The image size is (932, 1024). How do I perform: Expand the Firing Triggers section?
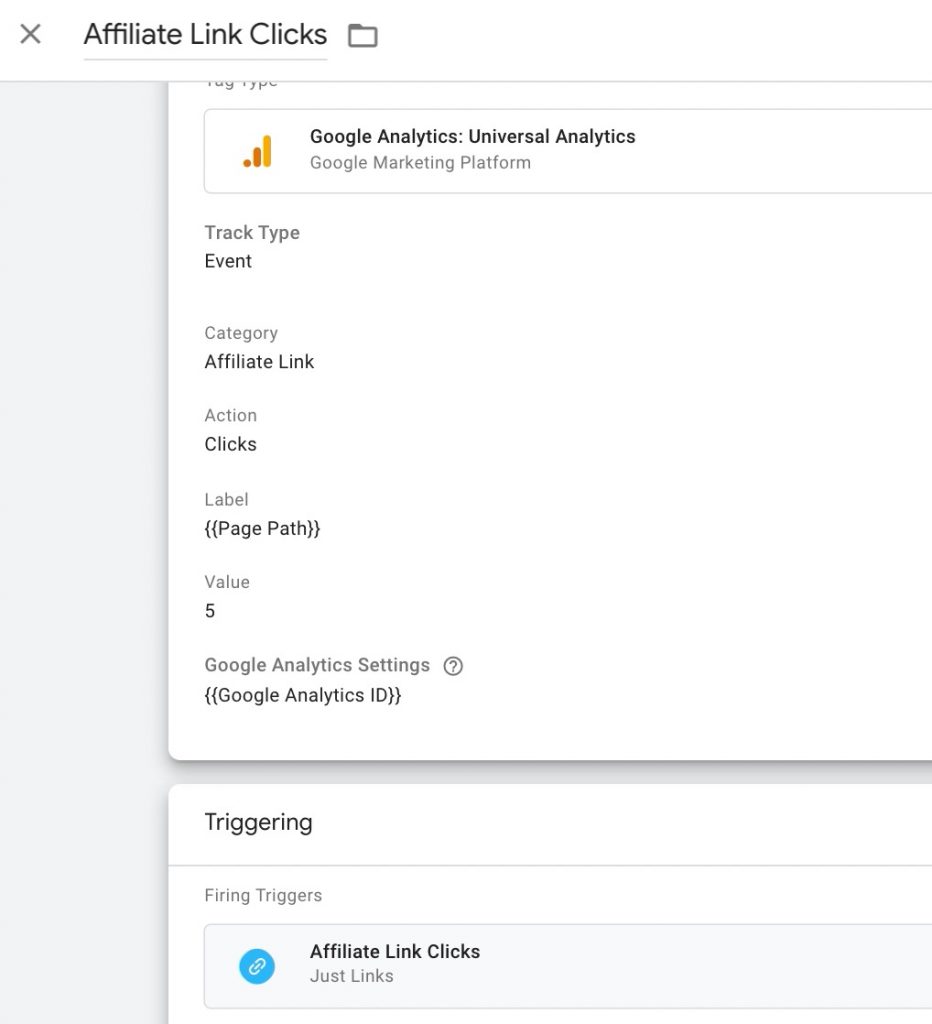263,896
